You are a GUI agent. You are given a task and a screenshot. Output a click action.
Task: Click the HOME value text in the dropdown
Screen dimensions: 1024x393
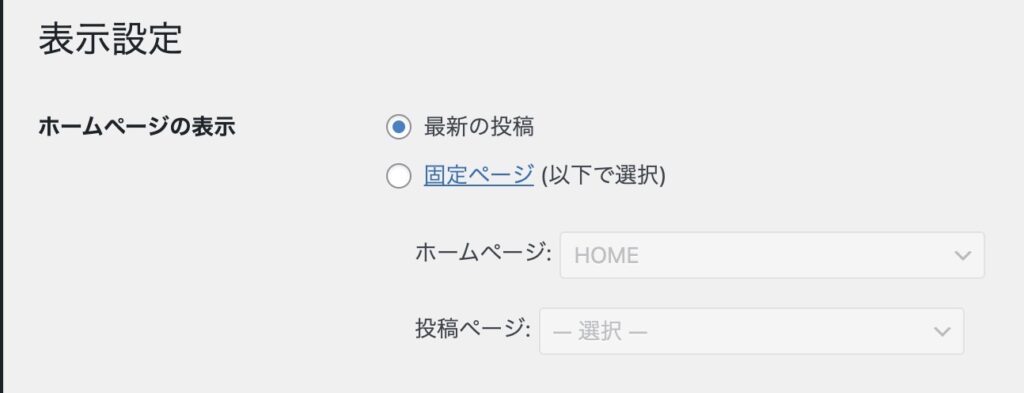pos(606,256)
